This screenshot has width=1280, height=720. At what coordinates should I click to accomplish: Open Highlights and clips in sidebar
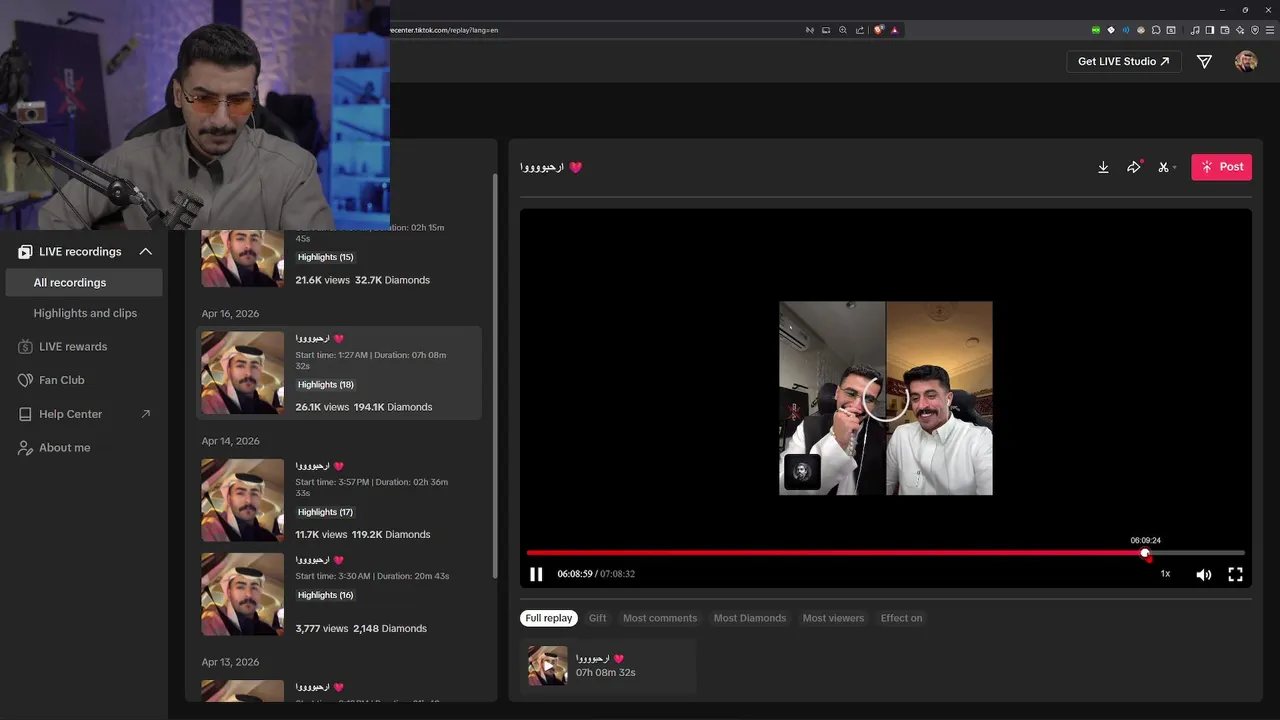pos(84,313)
